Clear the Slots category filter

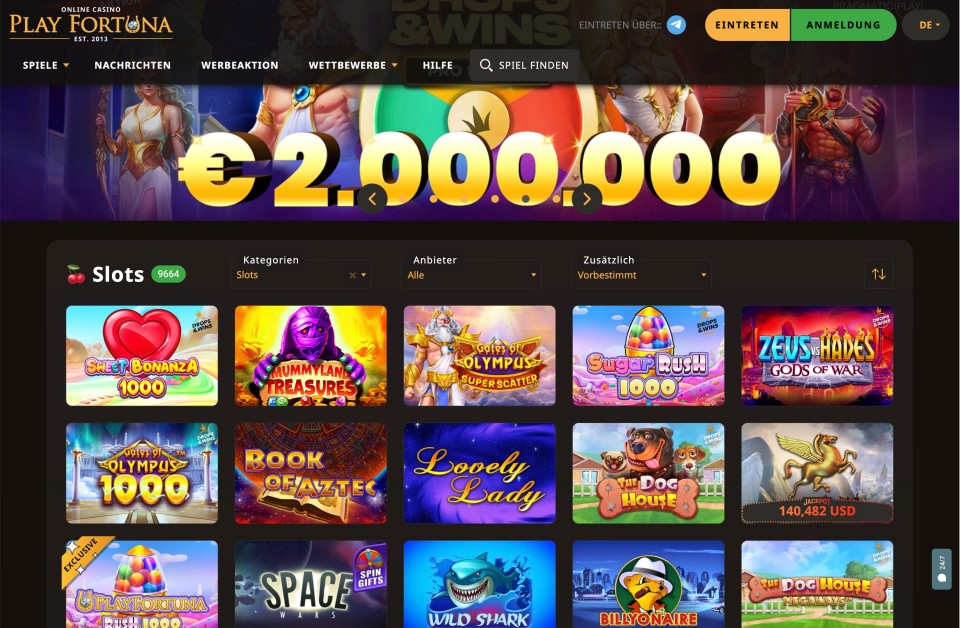click(352, 275)
